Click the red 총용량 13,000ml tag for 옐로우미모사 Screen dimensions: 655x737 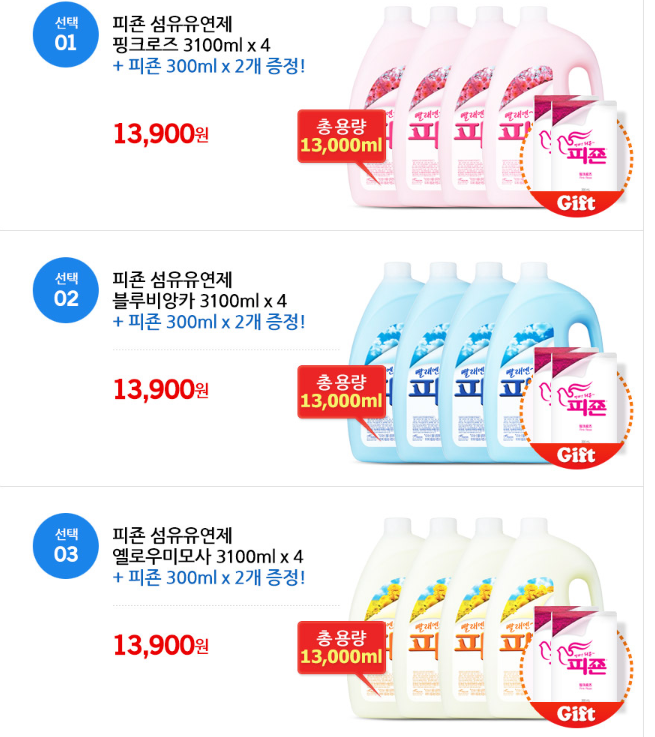(341, 647)
